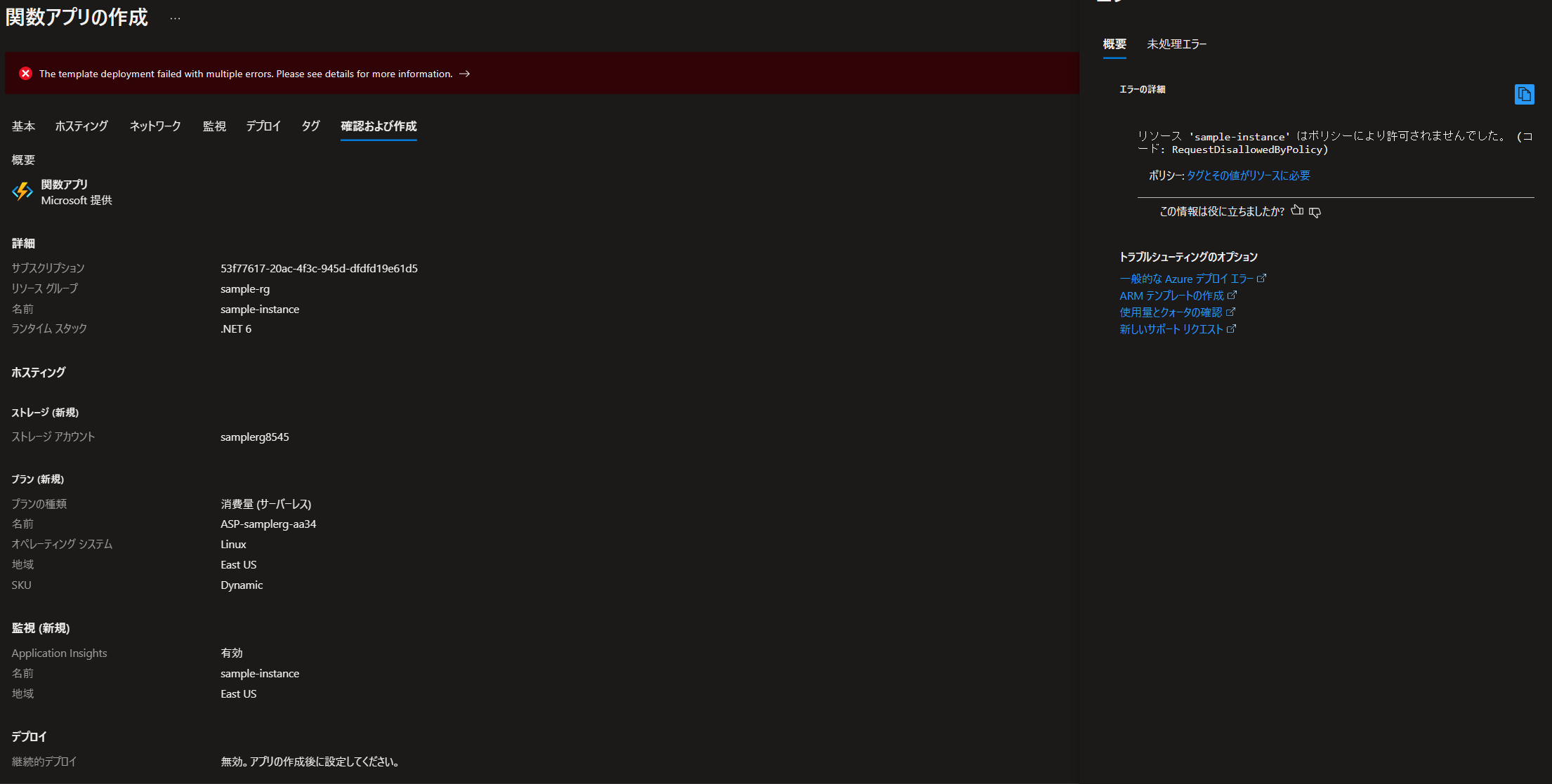Select the デプロイ tab
Viewport: 1552px width, 784px height.
(x=263, y=126)
